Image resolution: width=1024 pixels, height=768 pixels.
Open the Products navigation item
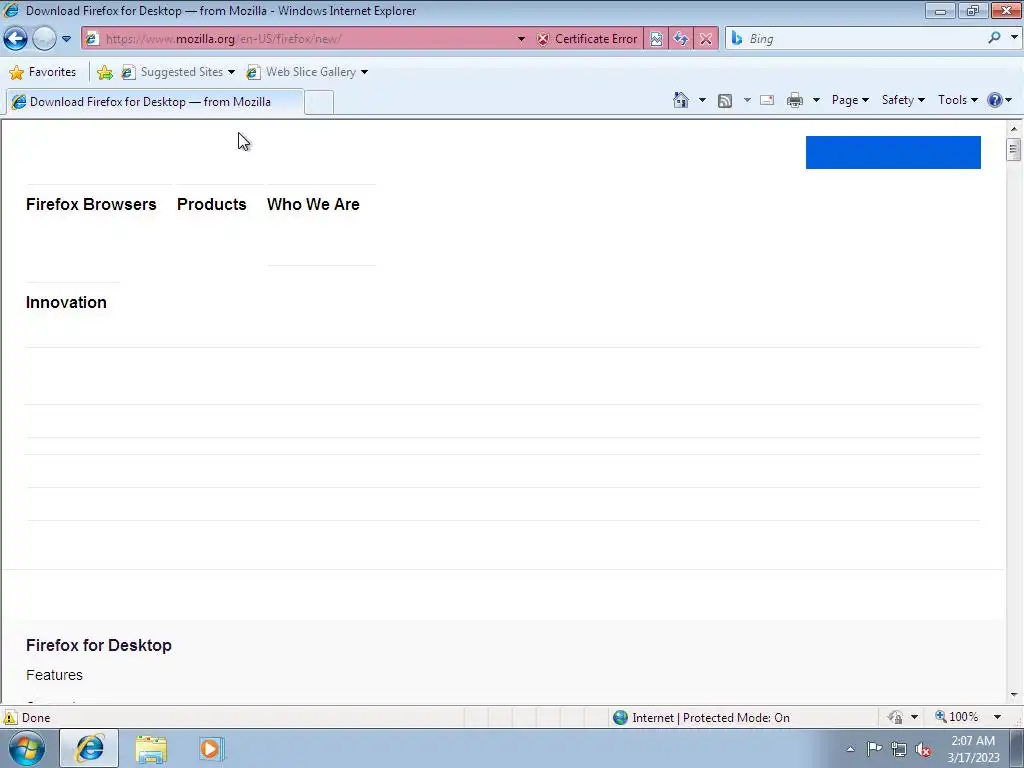pos(212,204)
